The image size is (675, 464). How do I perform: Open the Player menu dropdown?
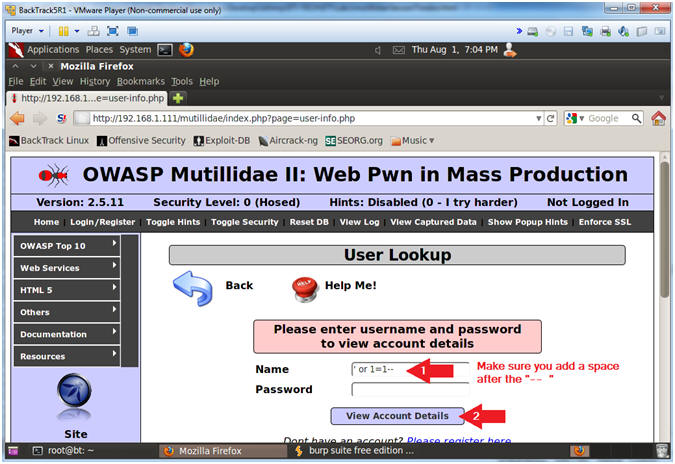(x=27, y=31)
